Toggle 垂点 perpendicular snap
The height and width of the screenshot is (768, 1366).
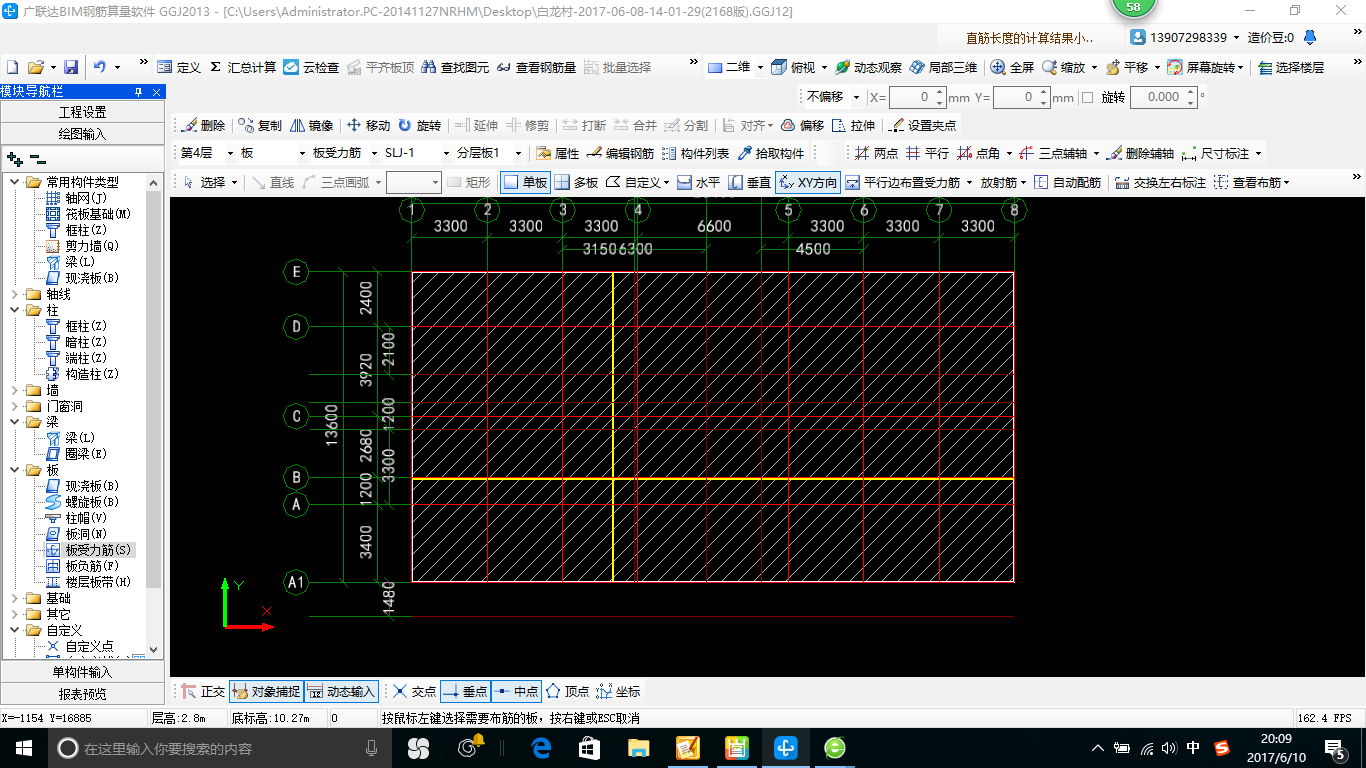tap(465, 691)
